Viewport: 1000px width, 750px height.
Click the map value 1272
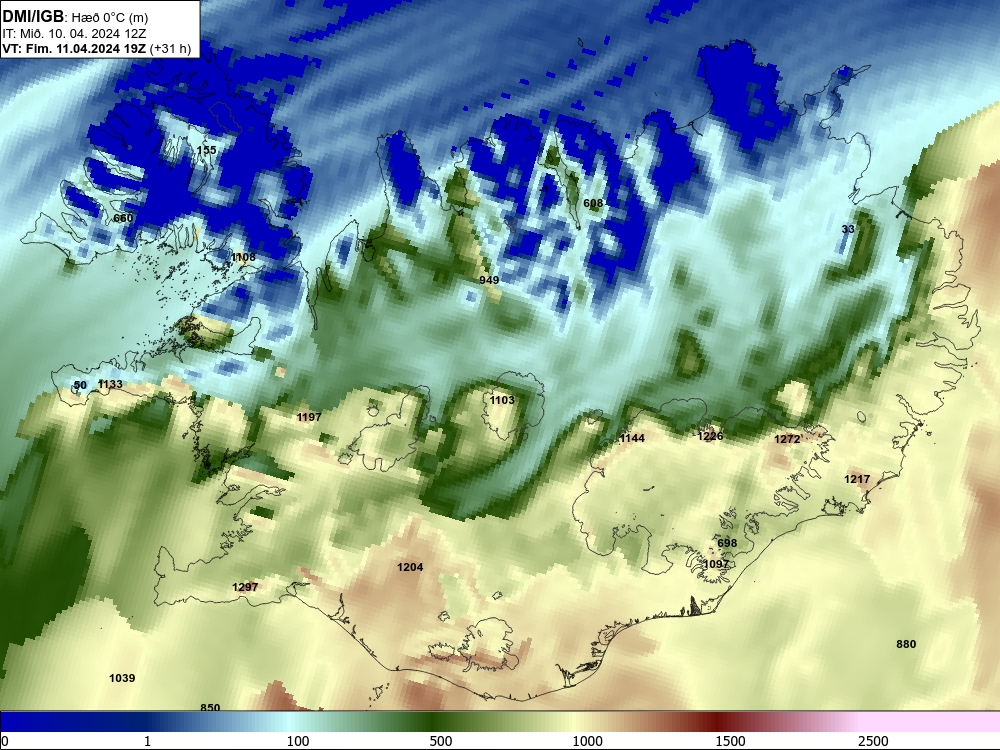pyautogui.click(x=787, y=439)
